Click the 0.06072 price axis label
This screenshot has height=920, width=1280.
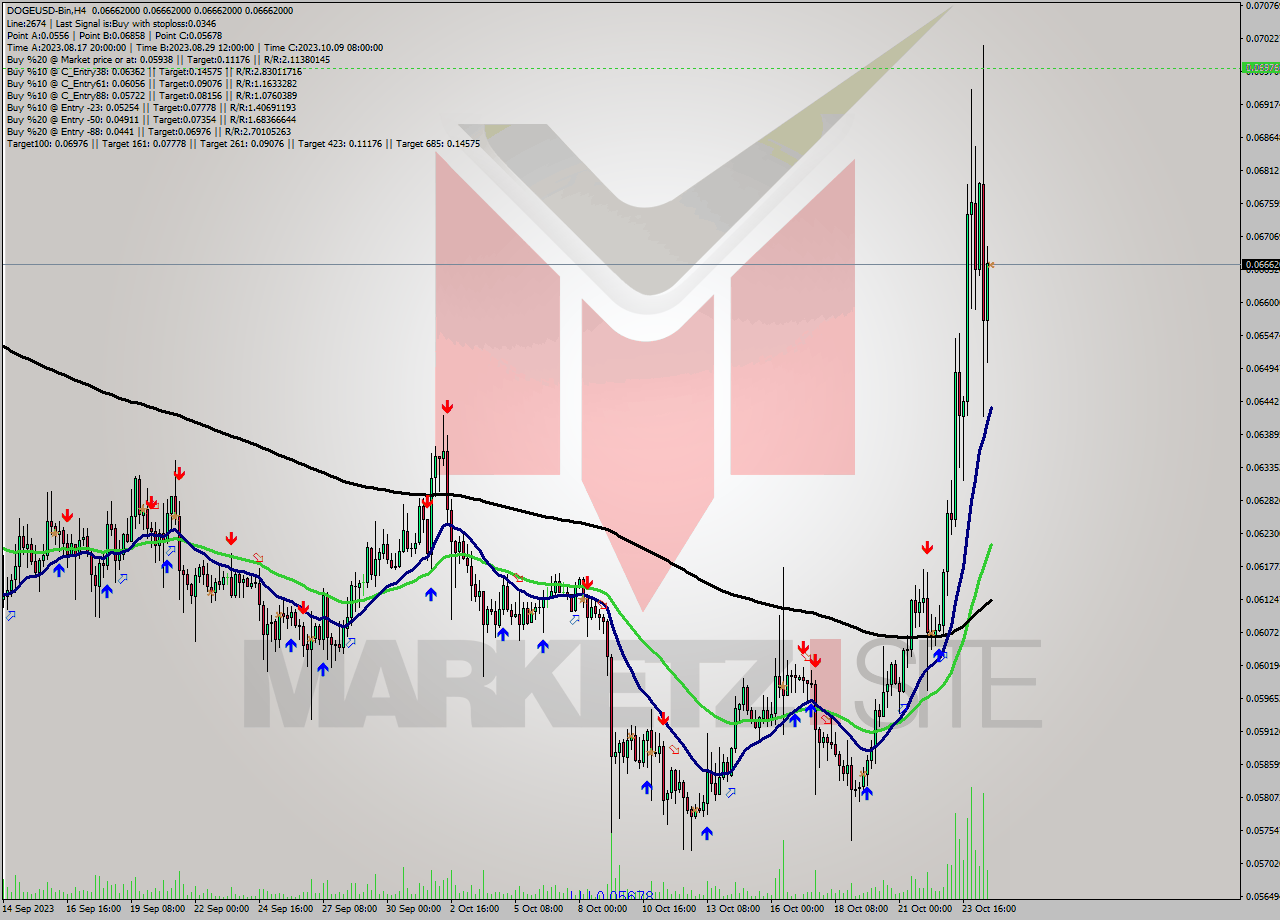coord(1262,632)
